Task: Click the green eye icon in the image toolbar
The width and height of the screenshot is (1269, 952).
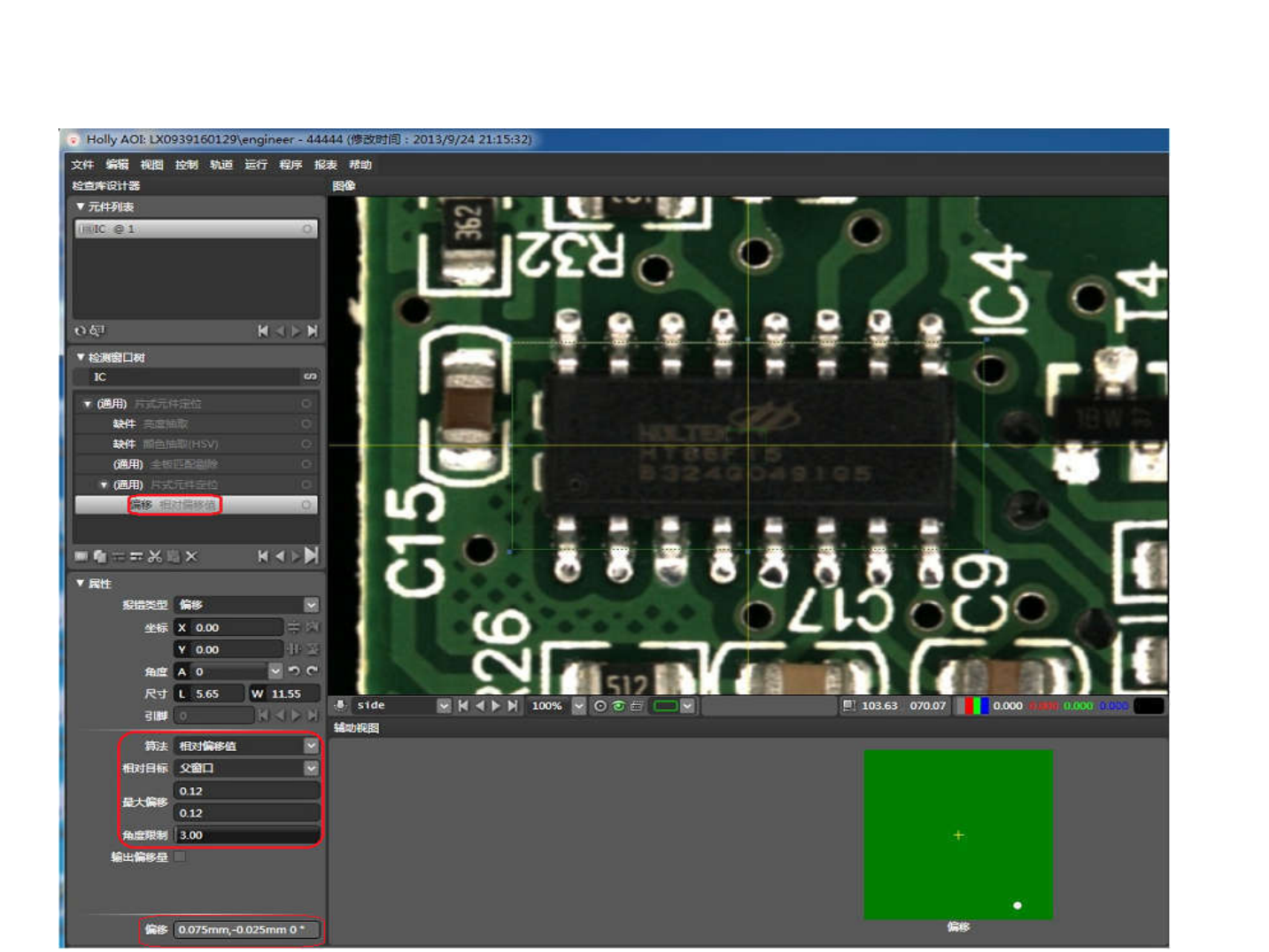Action: point(618,706)
